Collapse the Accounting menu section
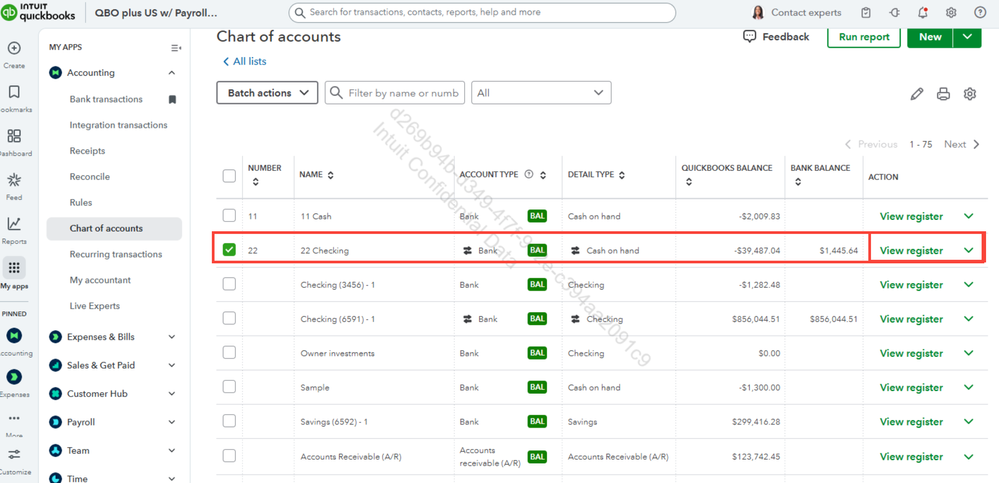Image resolution: width=999 pixels, height=483 pixels. point(171,73)
